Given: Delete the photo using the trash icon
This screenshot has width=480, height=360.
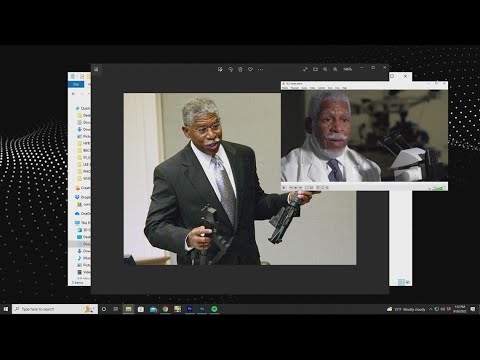Looking at the screenshot, I should [240, 69].
